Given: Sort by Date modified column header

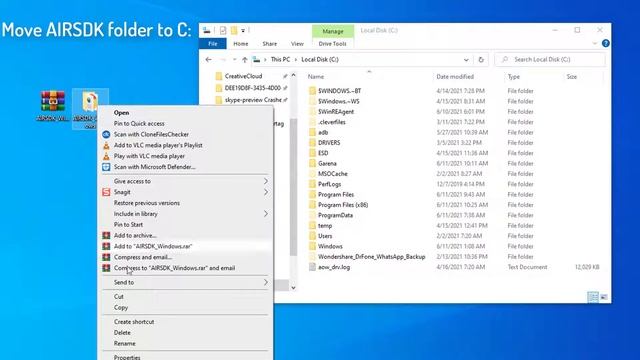Looking at the screenshot, I should pos(455,77).
